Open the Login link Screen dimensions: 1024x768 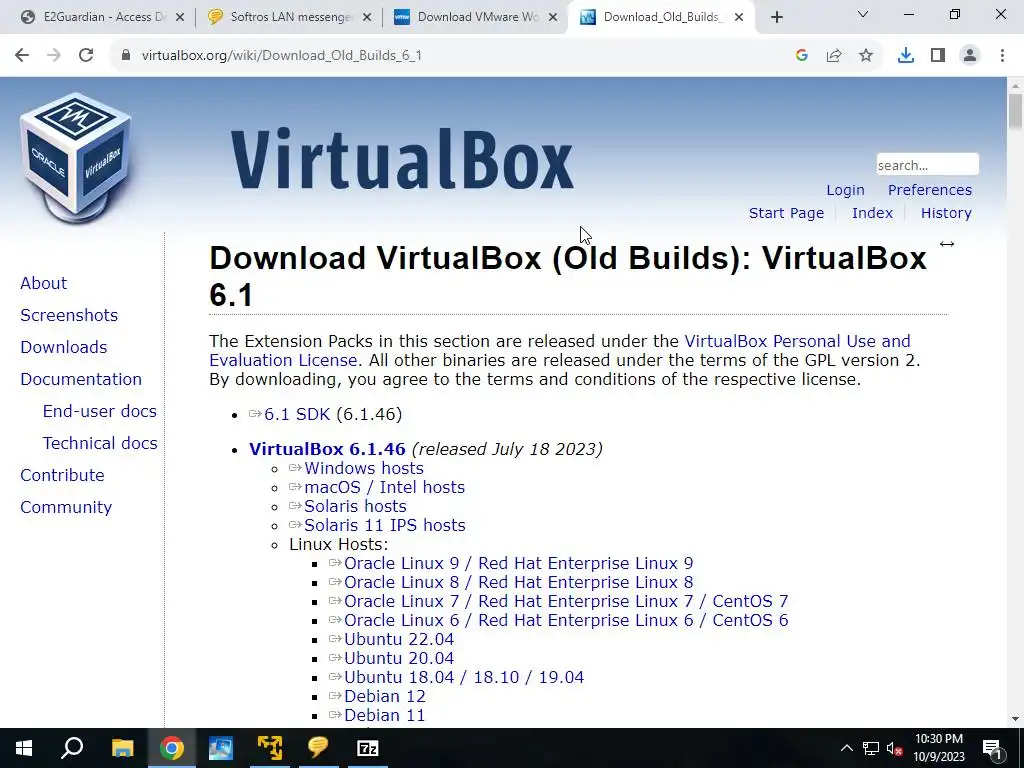coord(845,190)
